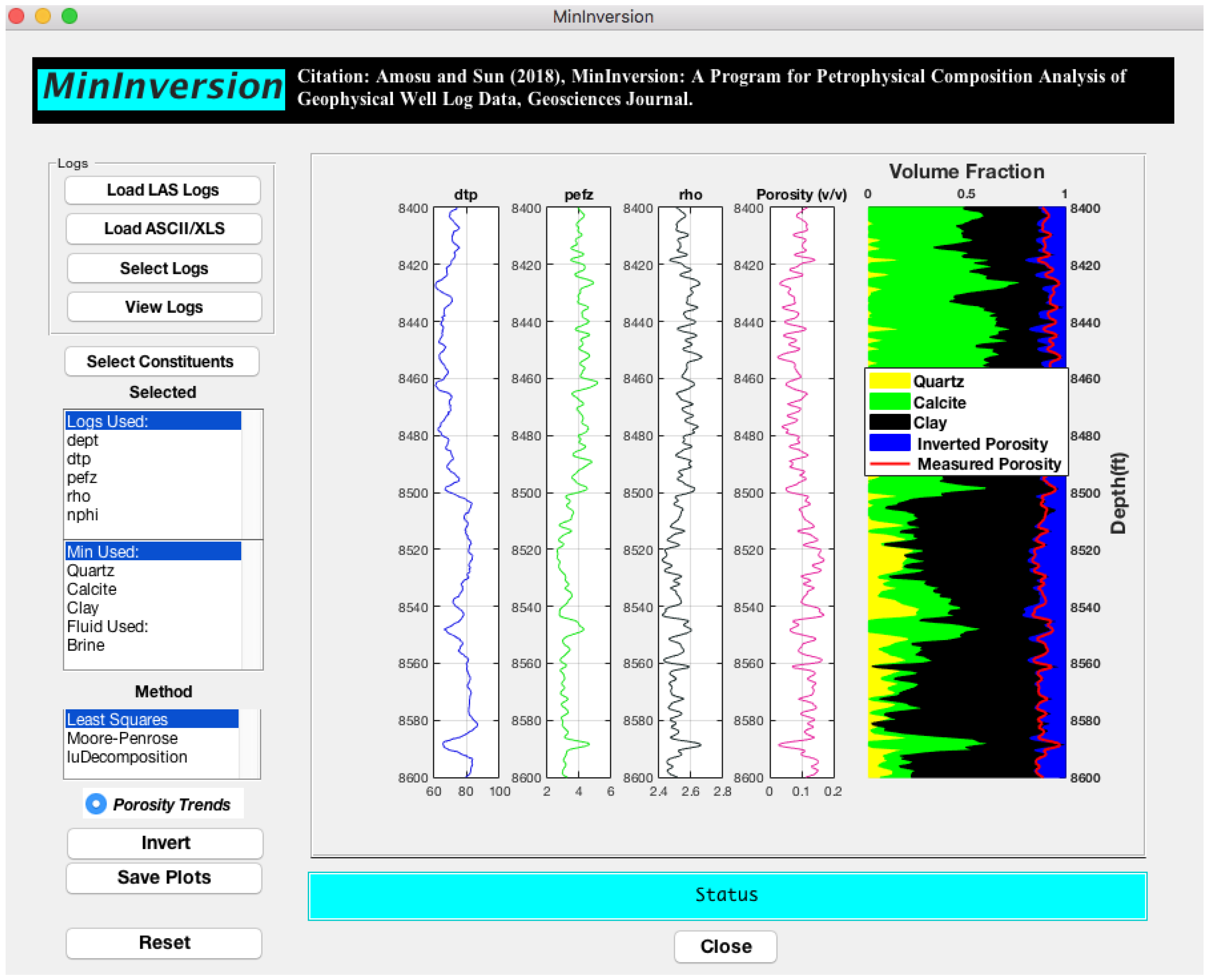This screenshot has width=1208, height=980.
Task: Select the nphi entry in Logs Used
Action: click(x=82, y=515)
